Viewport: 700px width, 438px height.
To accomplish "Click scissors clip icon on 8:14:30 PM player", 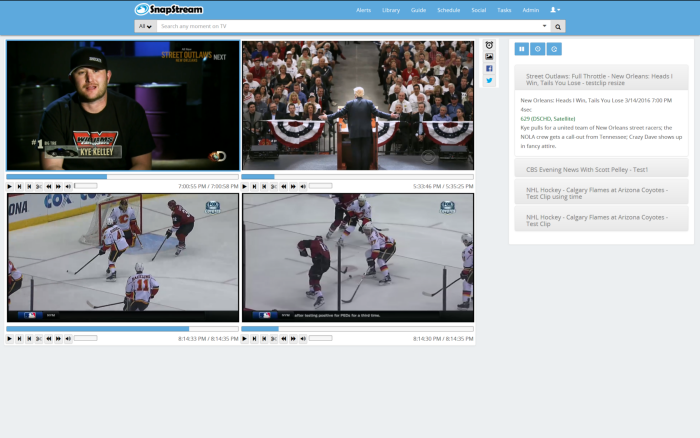I will 274,339.
